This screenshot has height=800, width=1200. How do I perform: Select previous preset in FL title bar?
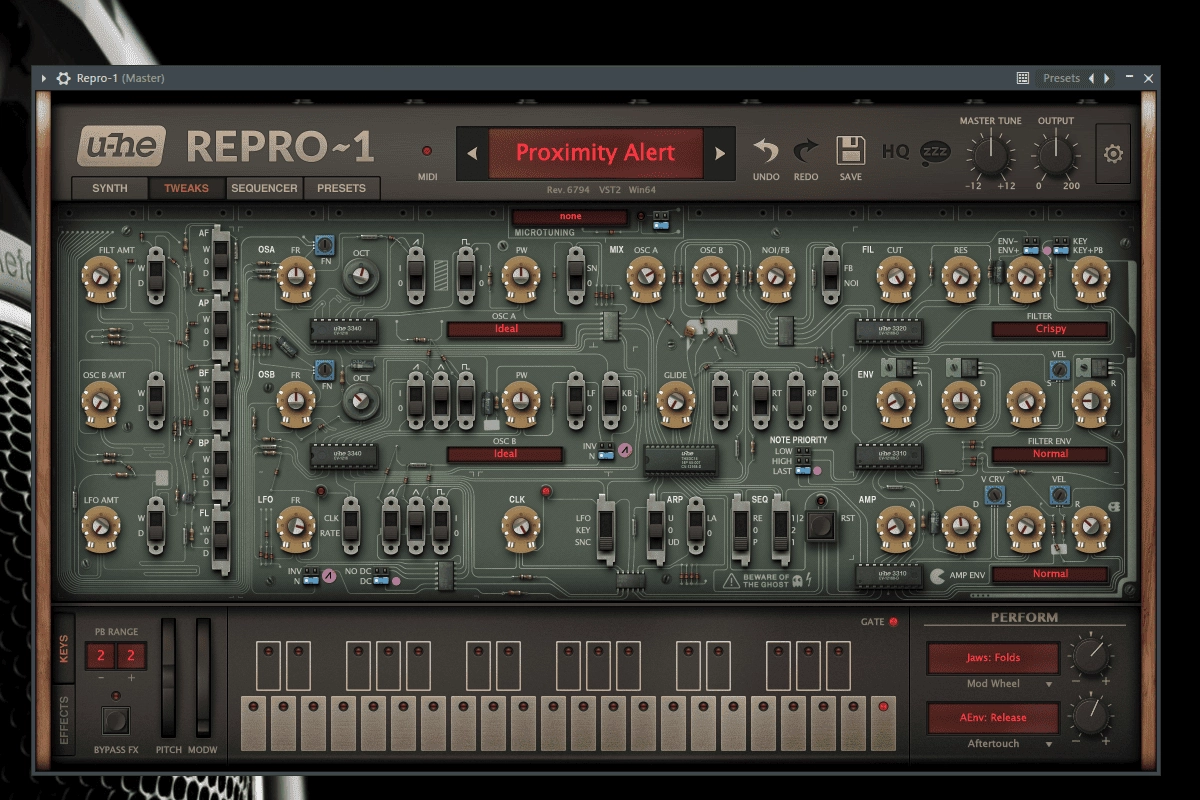1092,78
